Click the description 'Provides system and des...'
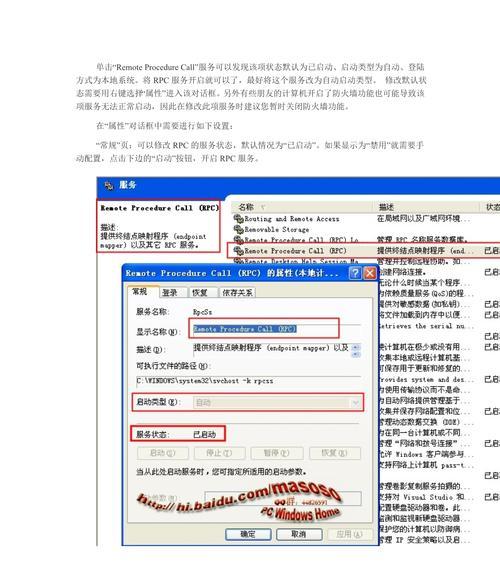The width and height of the screenshot is (500, 565). (x=426, y=380)
